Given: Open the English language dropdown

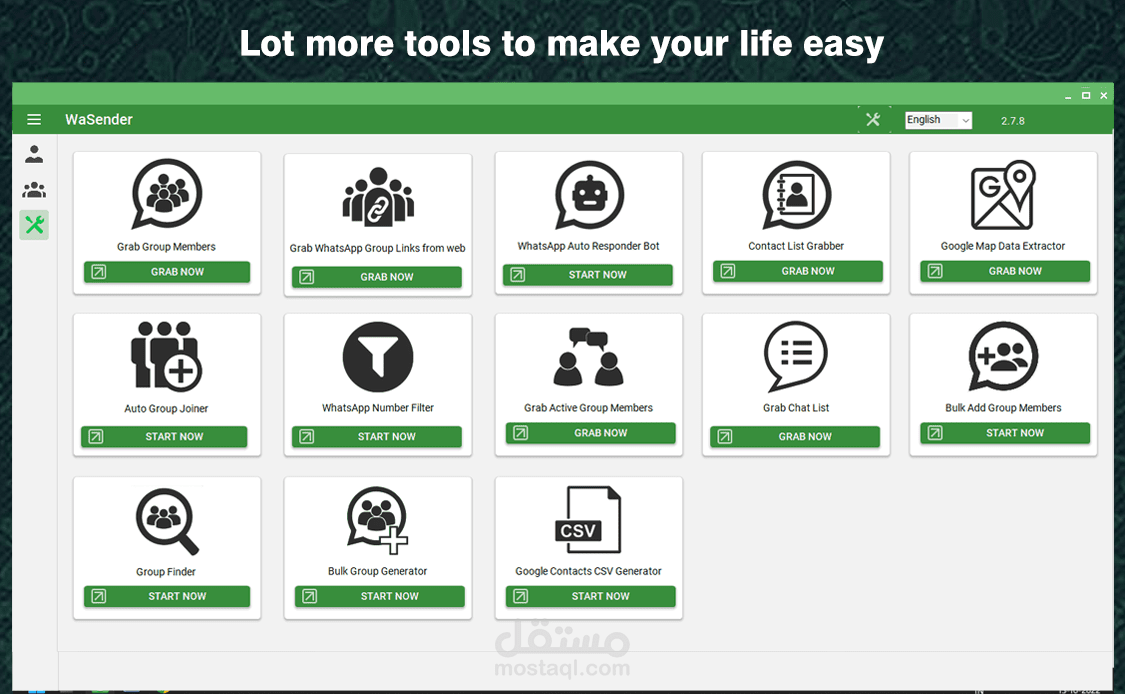Looking at the screenshot, I should (938, 120).
